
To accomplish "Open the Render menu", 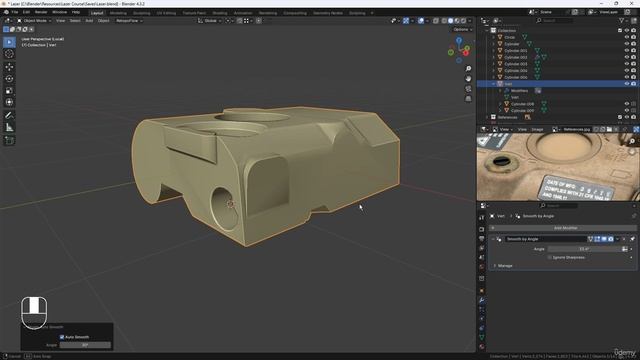I will [x=41, y=12].
